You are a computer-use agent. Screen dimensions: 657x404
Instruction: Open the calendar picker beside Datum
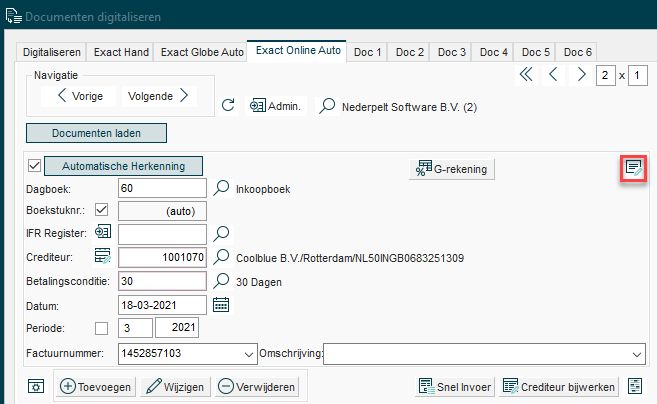coord(221,304)
